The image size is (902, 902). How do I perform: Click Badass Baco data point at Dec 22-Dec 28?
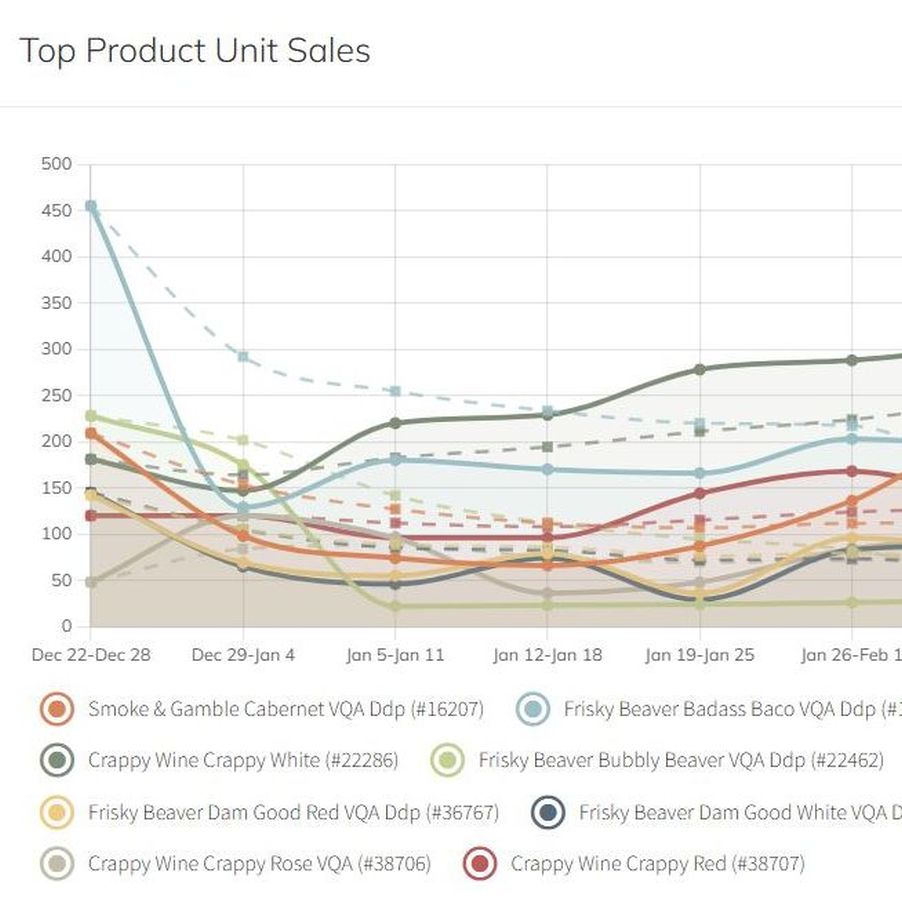click(91, 206)
